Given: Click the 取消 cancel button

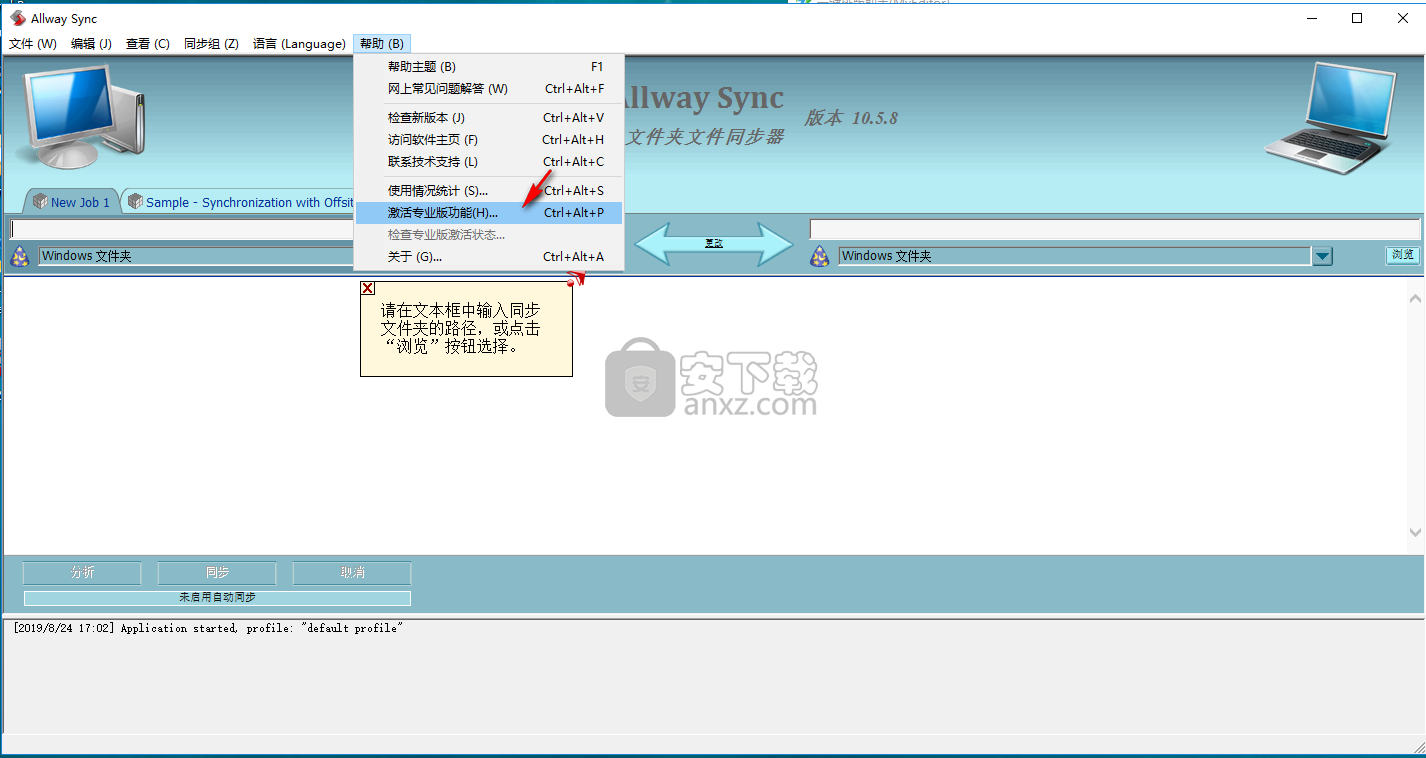Looking at the screenshot, I should (x=352, y=573).
